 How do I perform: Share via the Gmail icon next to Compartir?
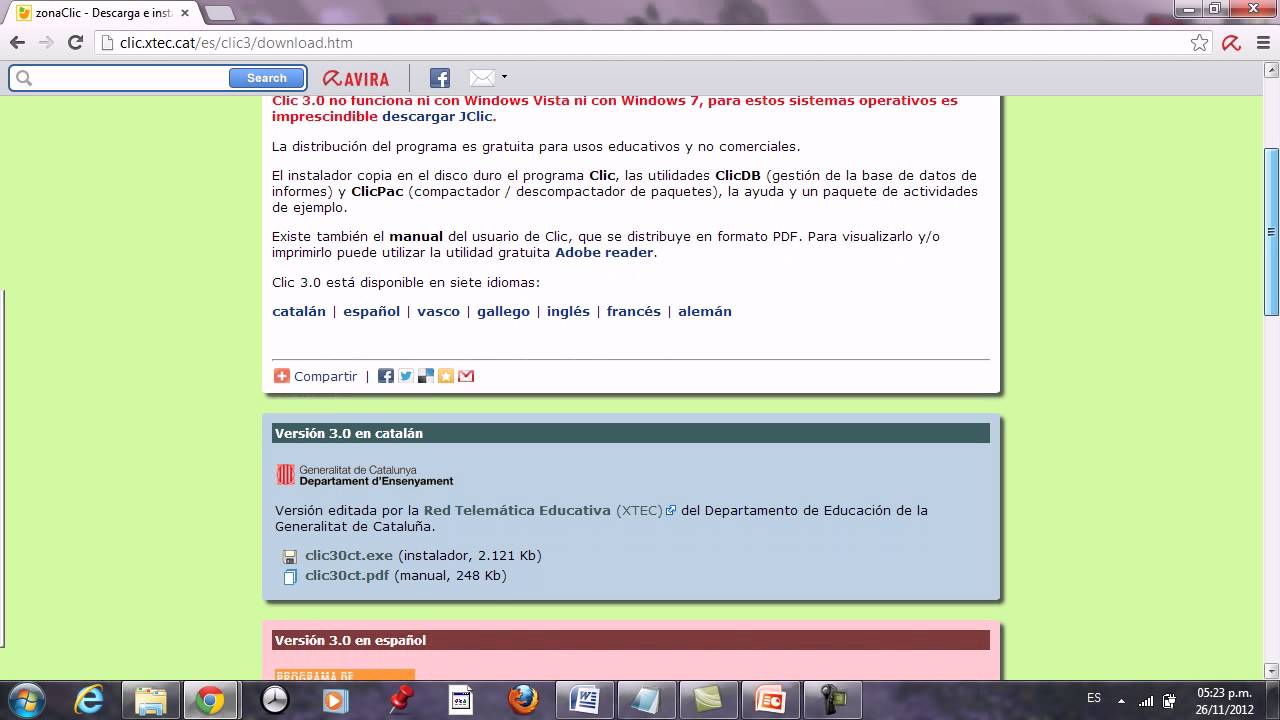[x=466, y=376]
